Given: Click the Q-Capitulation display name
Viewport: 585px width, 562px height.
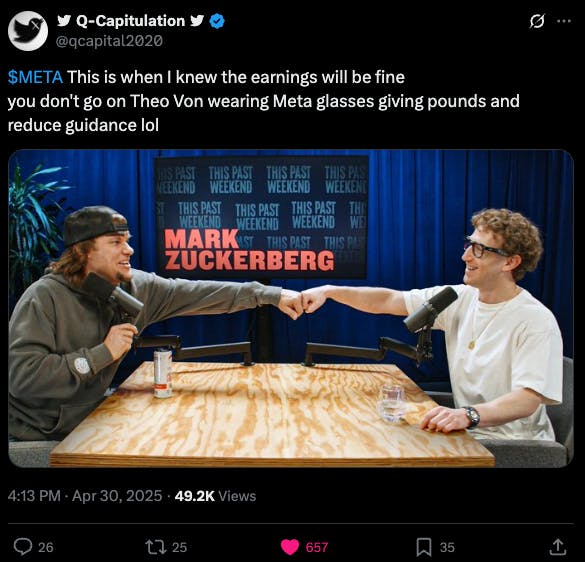Looking at the screenshot, I should click(130, 21).
